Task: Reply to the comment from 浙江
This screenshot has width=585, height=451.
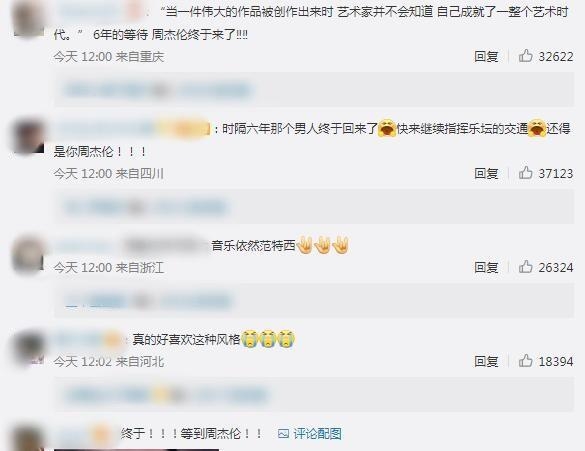Action: click(x=486, y=267)
